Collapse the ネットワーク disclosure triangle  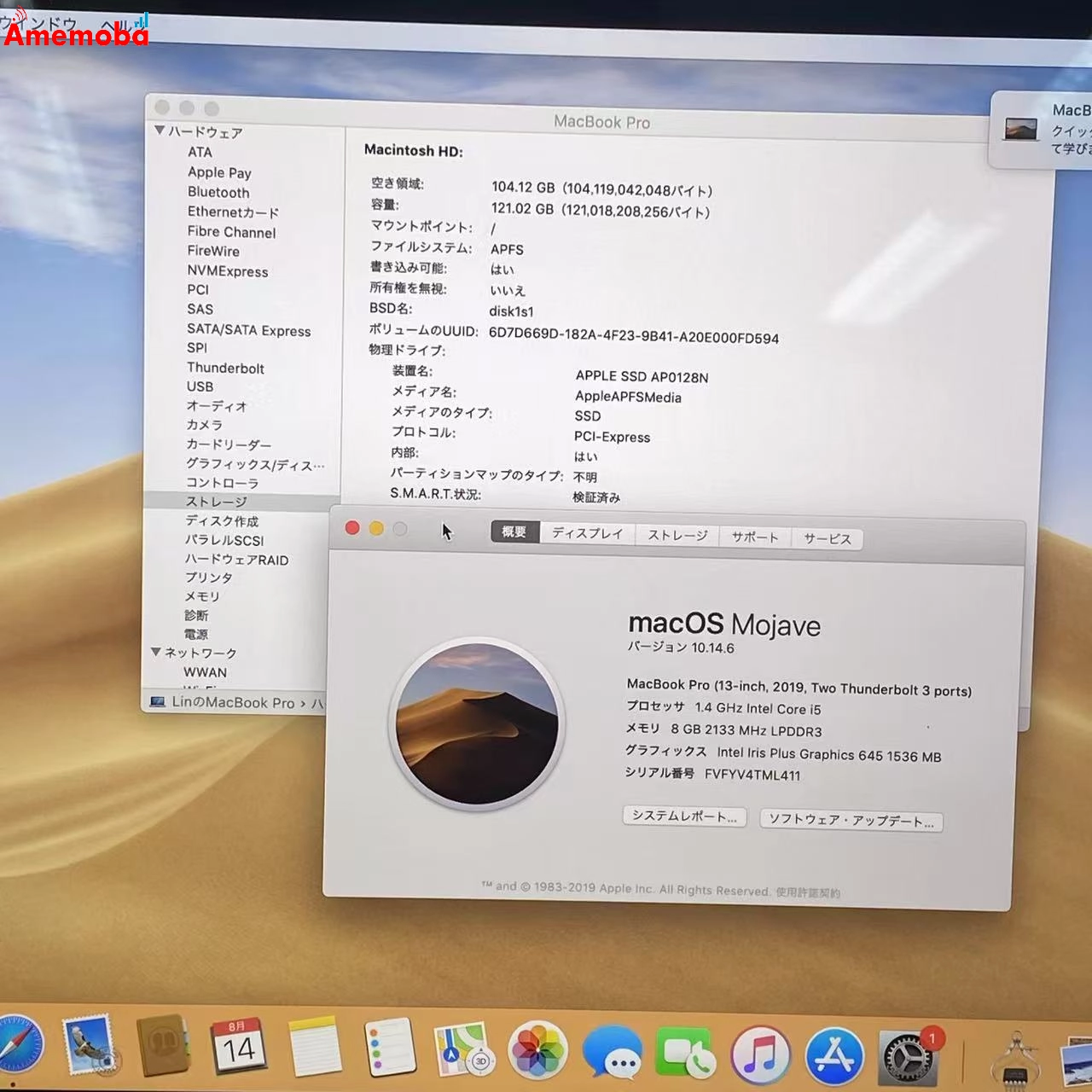tap(158, 653)
